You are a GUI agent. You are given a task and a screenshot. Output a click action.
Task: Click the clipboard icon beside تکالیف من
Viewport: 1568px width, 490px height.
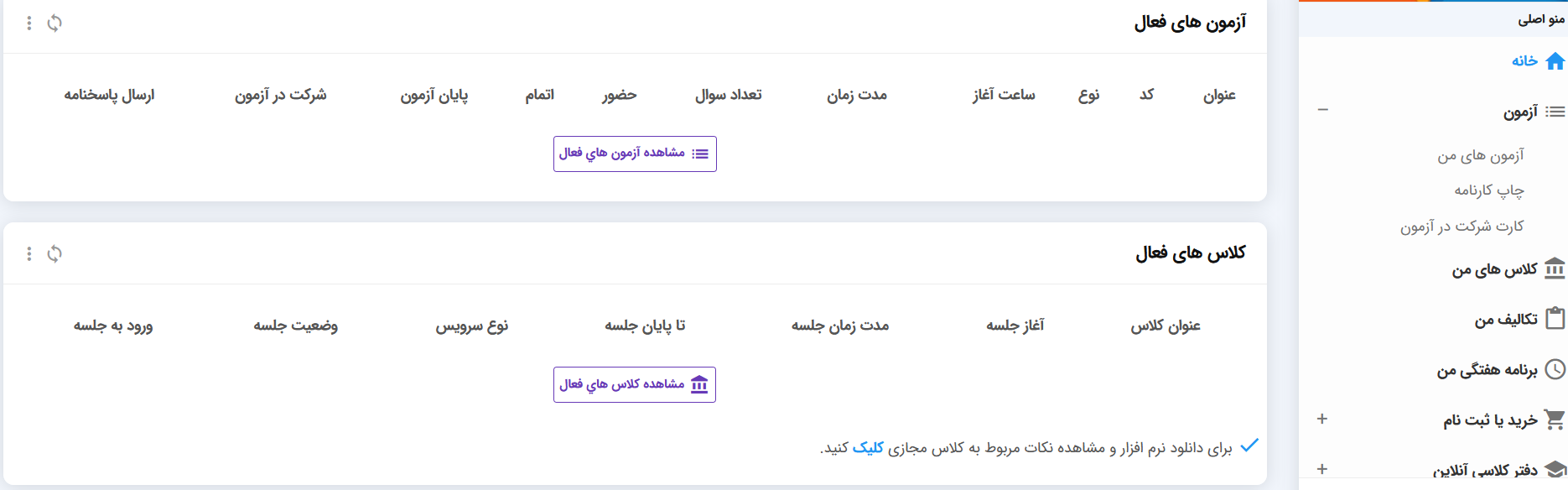click(x=1555, y=319)
